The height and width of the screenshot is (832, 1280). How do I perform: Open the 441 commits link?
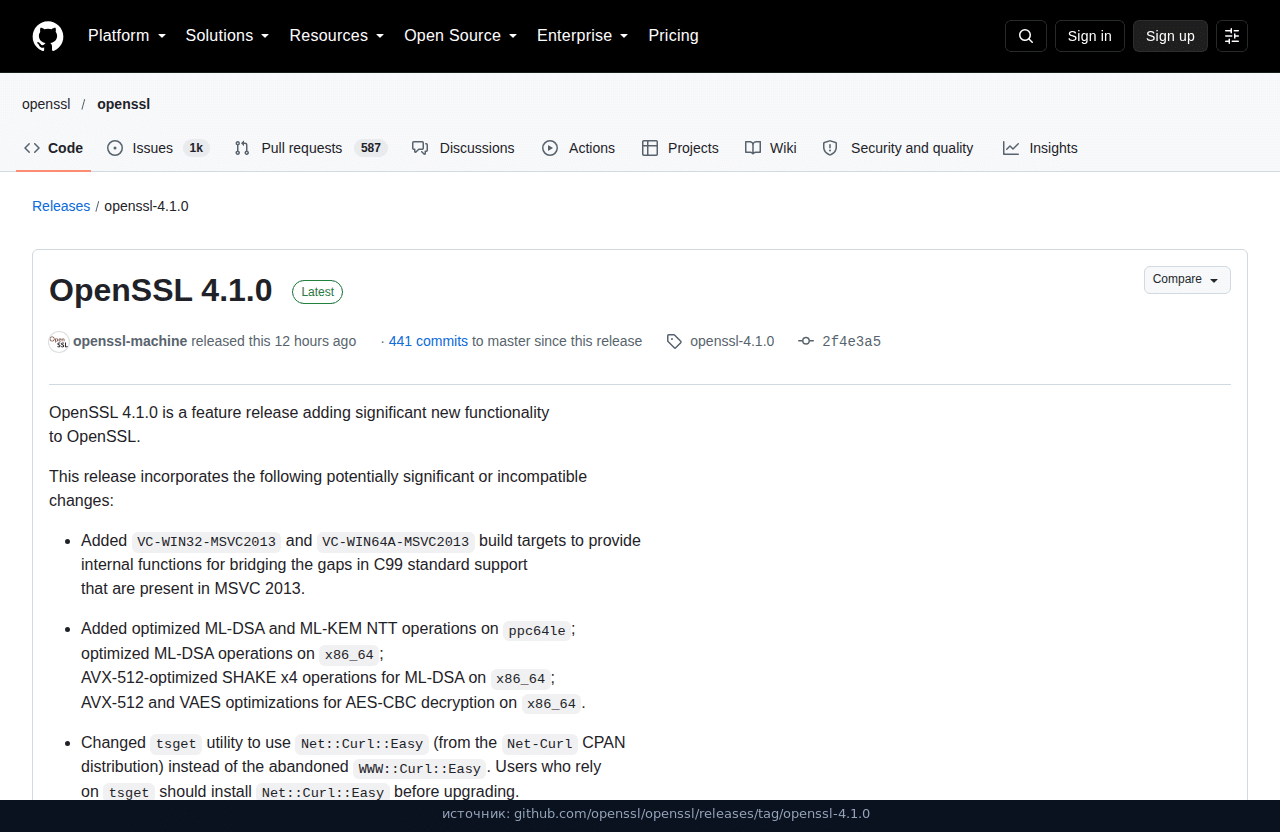[428, 341]
